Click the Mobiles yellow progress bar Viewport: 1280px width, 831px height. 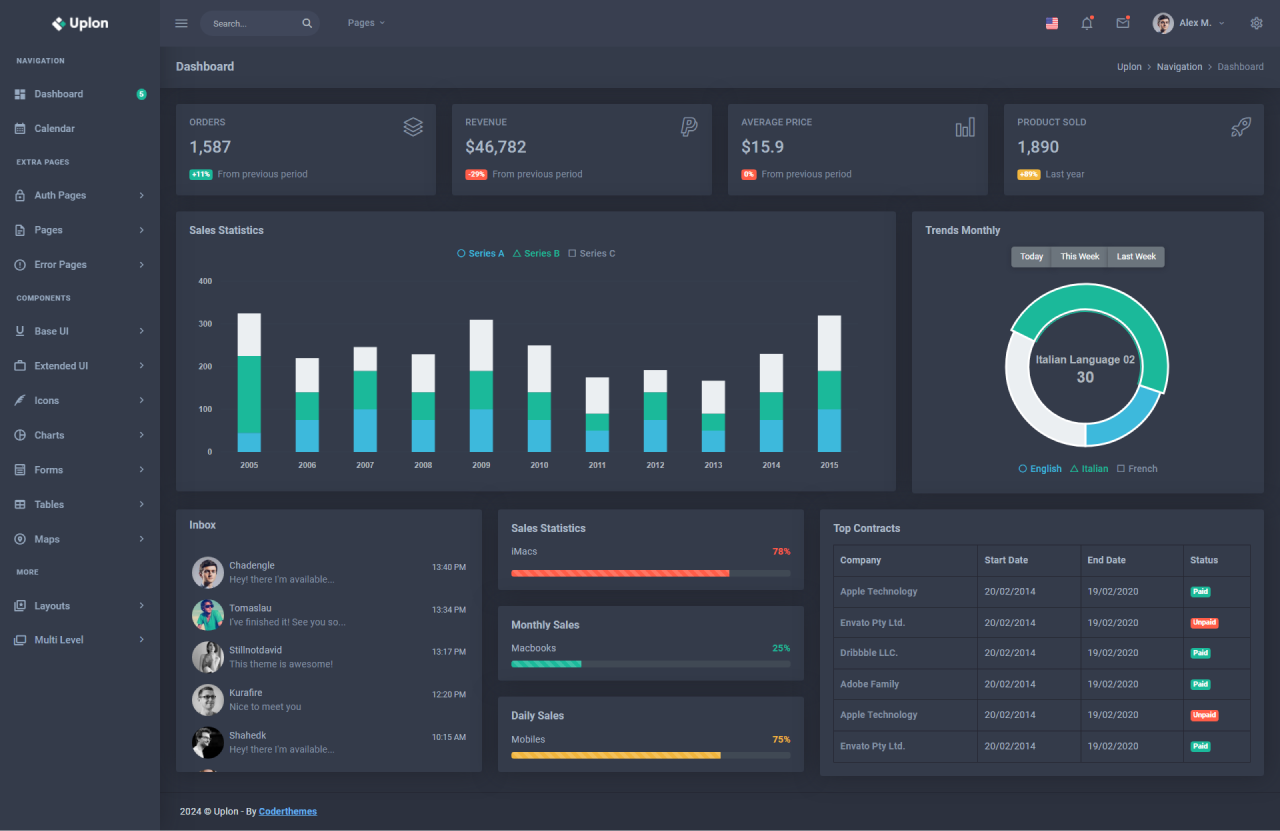pos(616,755)
